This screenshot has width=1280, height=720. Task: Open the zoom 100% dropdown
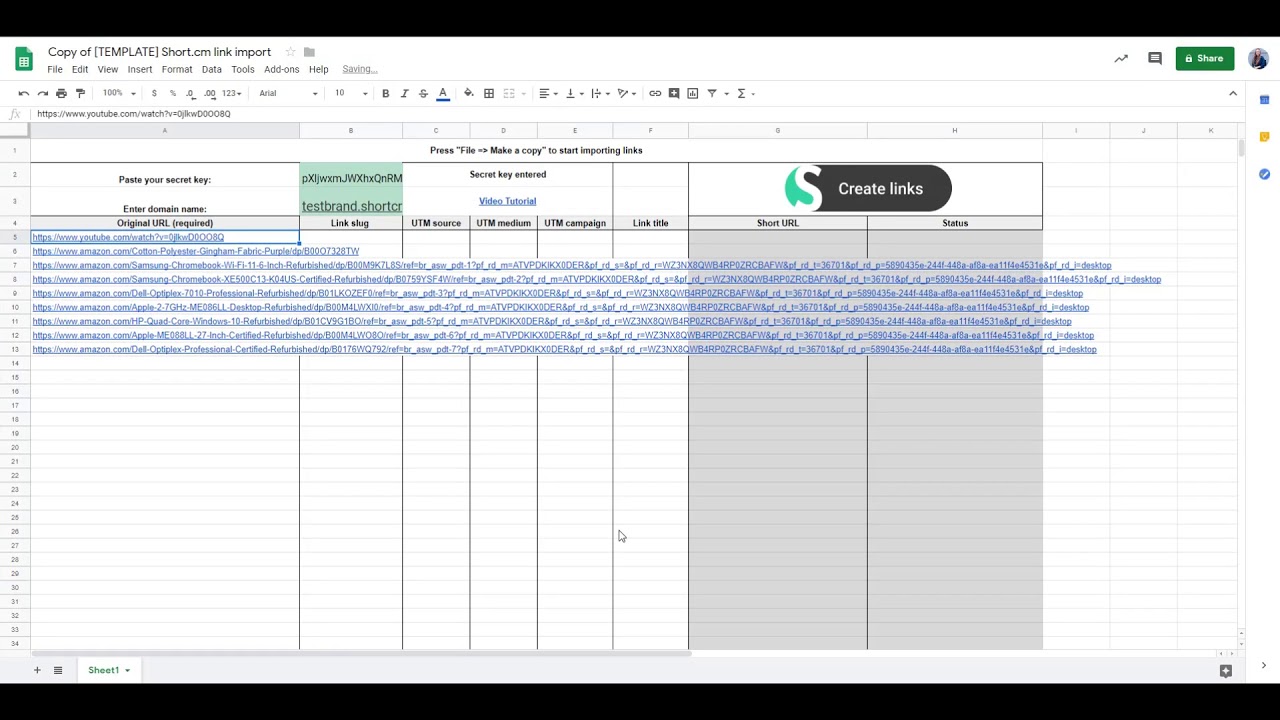119,93
